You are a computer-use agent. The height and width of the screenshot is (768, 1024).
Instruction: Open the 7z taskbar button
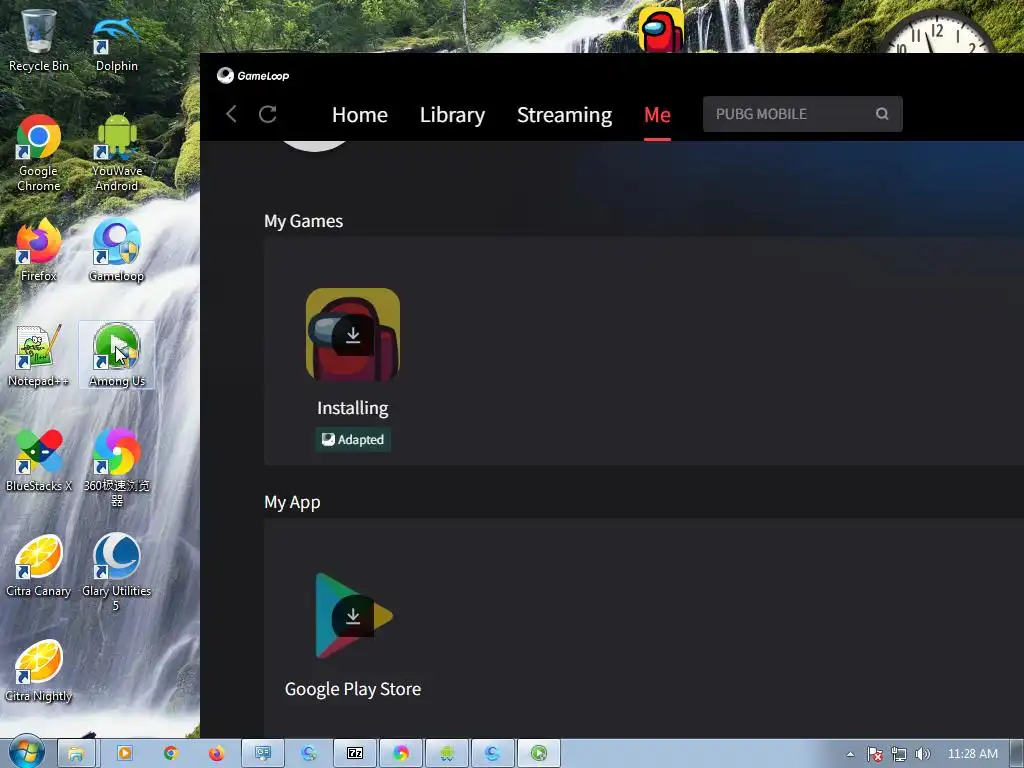point(355,754)
